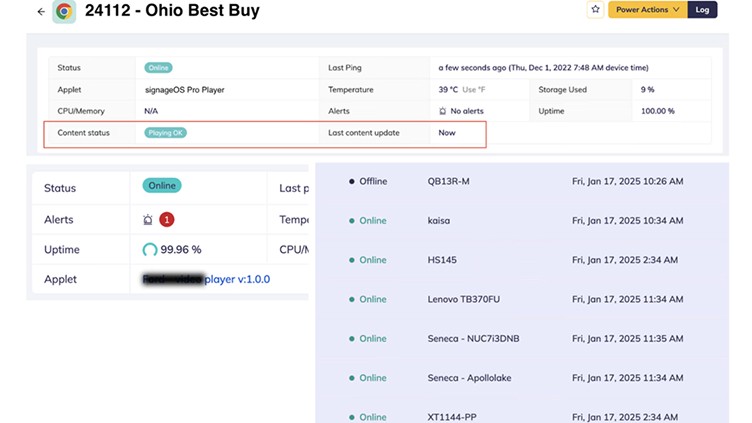Image resolution: width=752 pixels, height=423 pixels.
Task: Click timestamp Fri, Jan 17, 2025 10:26 AM
Action: pos(627,181)
